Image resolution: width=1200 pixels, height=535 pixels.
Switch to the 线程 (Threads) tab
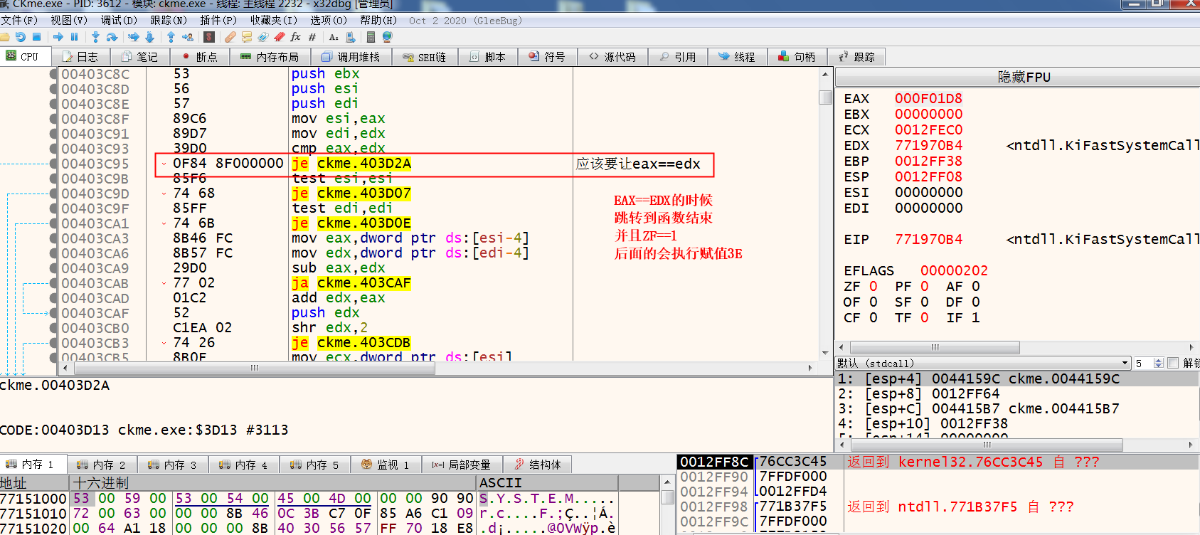(x=736, y=57)
